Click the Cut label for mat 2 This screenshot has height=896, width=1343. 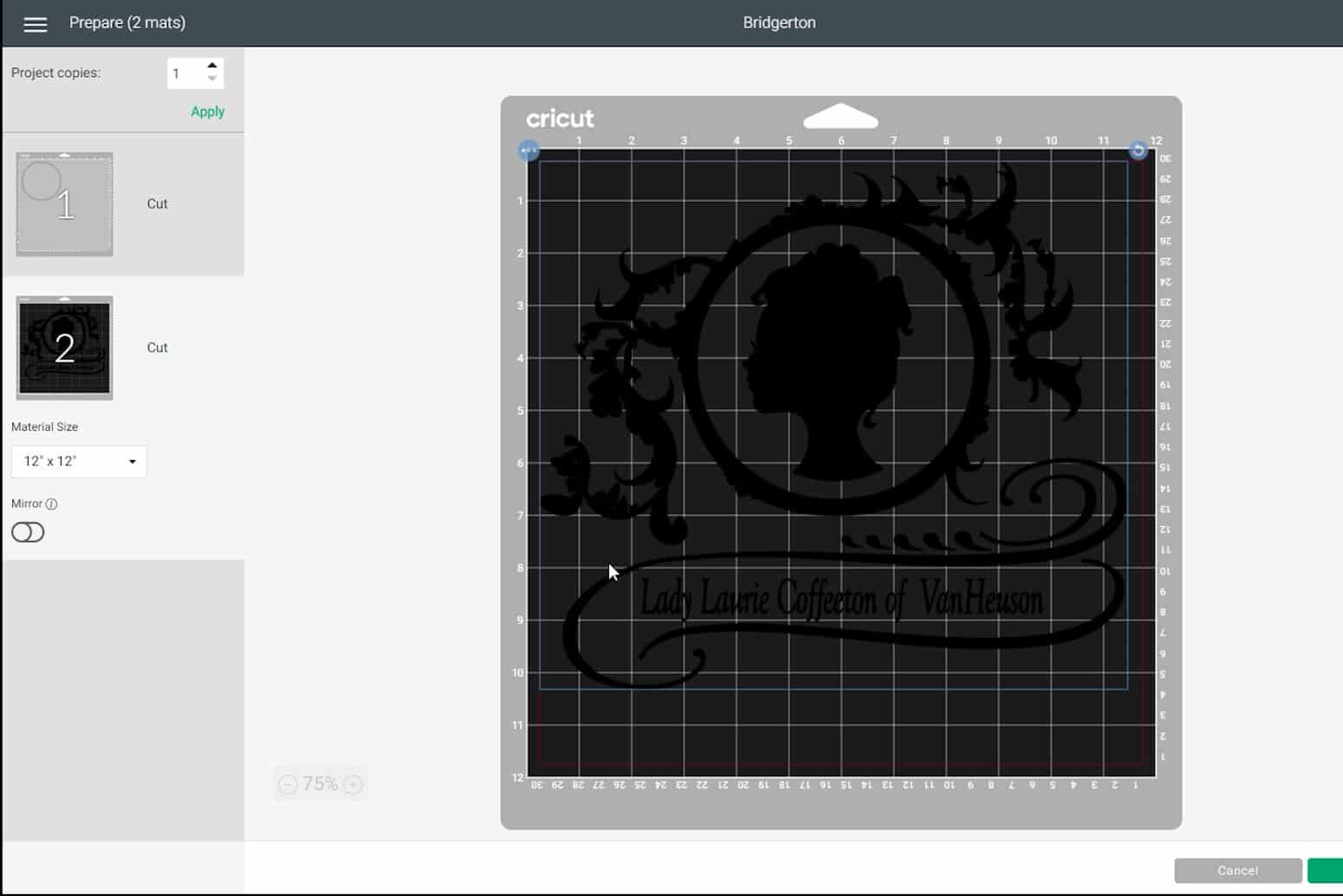157,347
